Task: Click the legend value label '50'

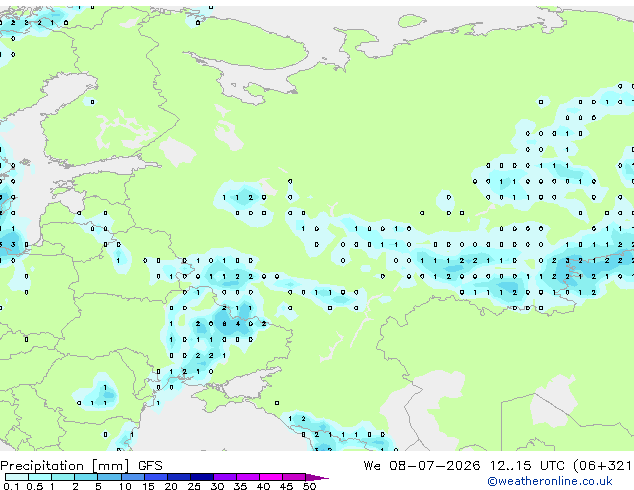Action: point(309,486)
